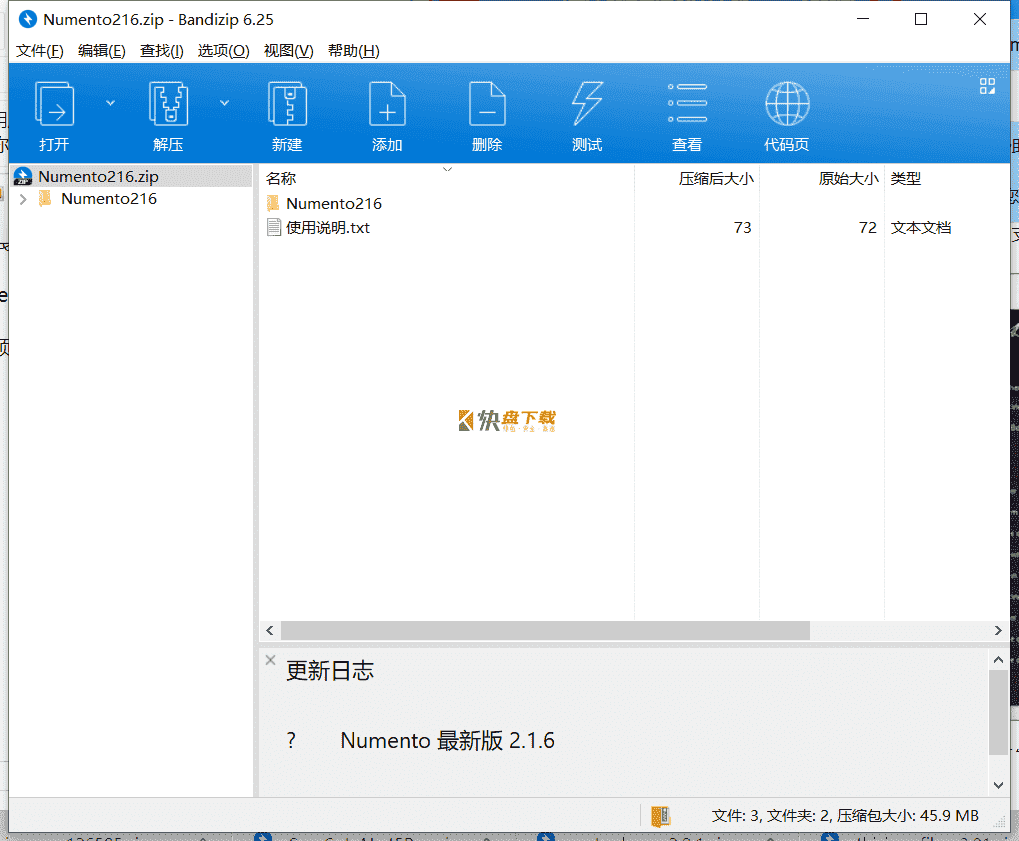Open the 查找(I) menu
1019x841 pixels.
[162, 51]
